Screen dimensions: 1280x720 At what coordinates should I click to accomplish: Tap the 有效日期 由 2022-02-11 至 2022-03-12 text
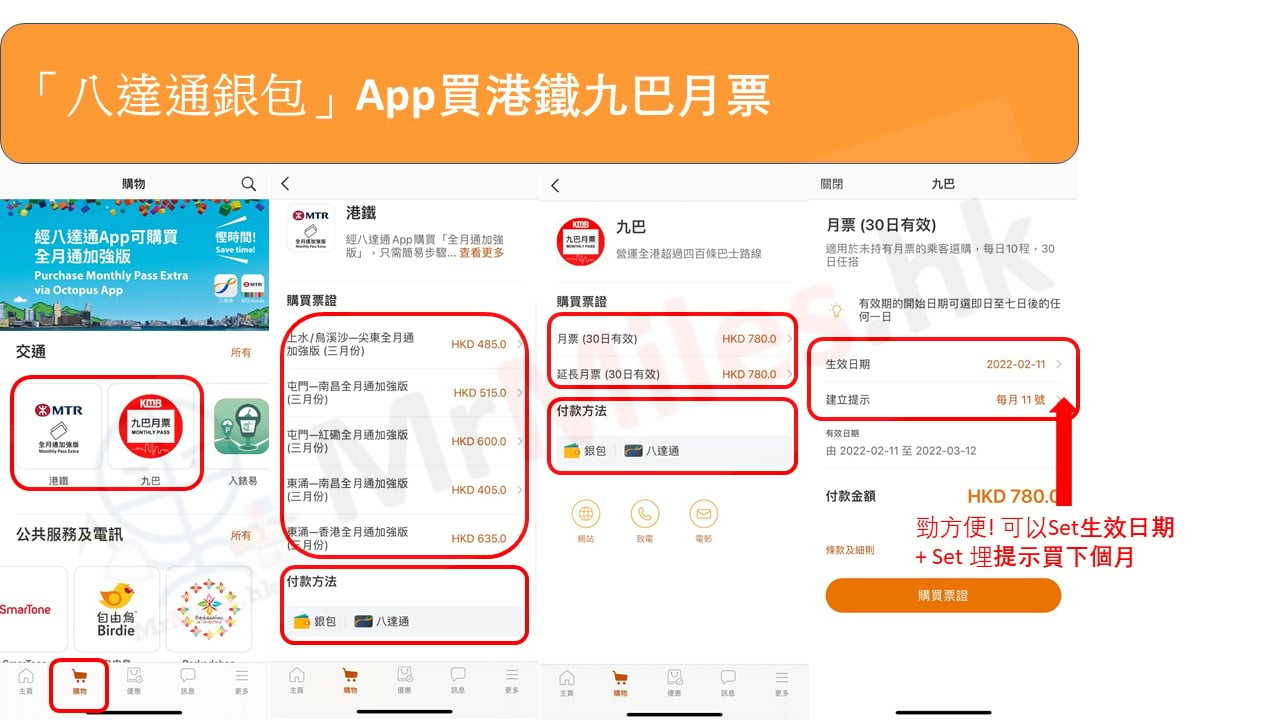[901, 451]
